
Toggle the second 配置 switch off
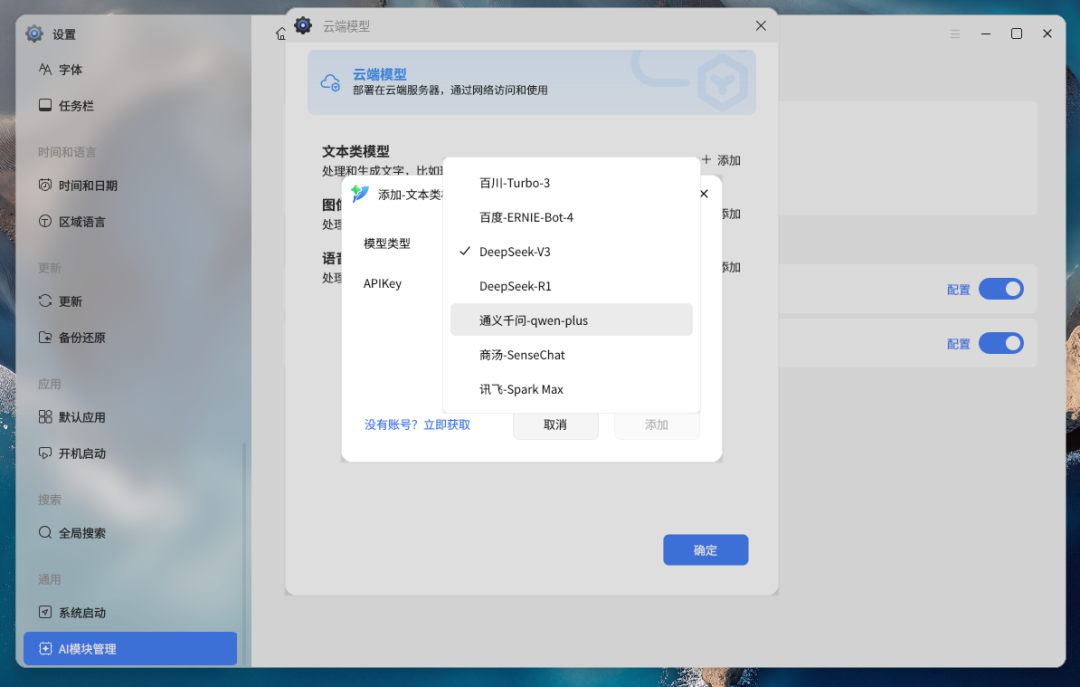click(x=1001, y=343)
